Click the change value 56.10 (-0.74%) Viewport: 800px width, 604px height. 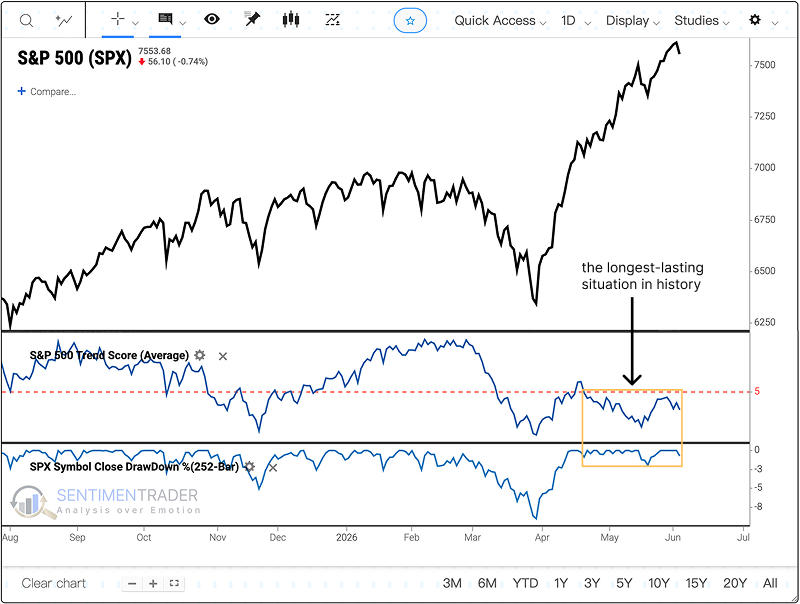178,62
